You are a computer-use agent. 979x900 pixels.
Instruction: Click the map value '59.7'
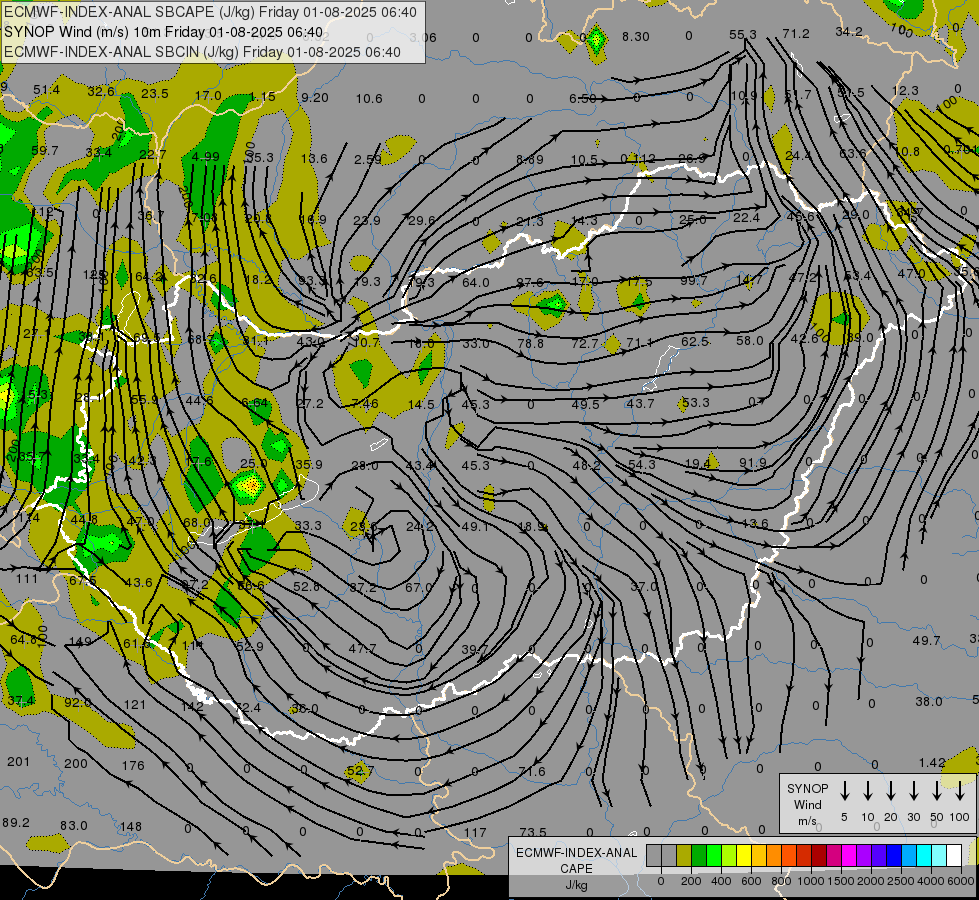44,151
